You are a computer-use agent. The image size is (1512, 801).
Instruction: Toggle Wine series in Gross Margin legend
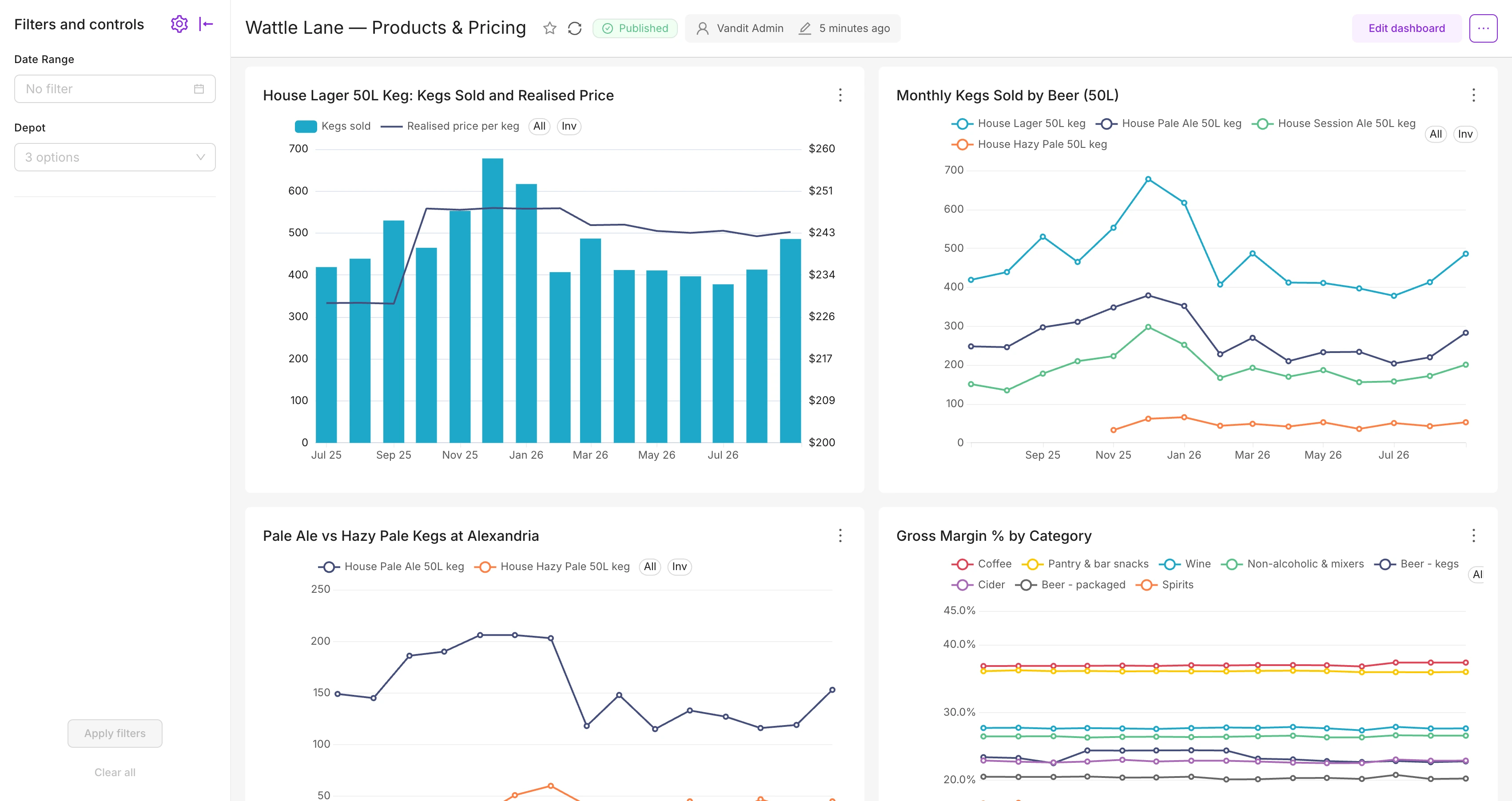1185,564
